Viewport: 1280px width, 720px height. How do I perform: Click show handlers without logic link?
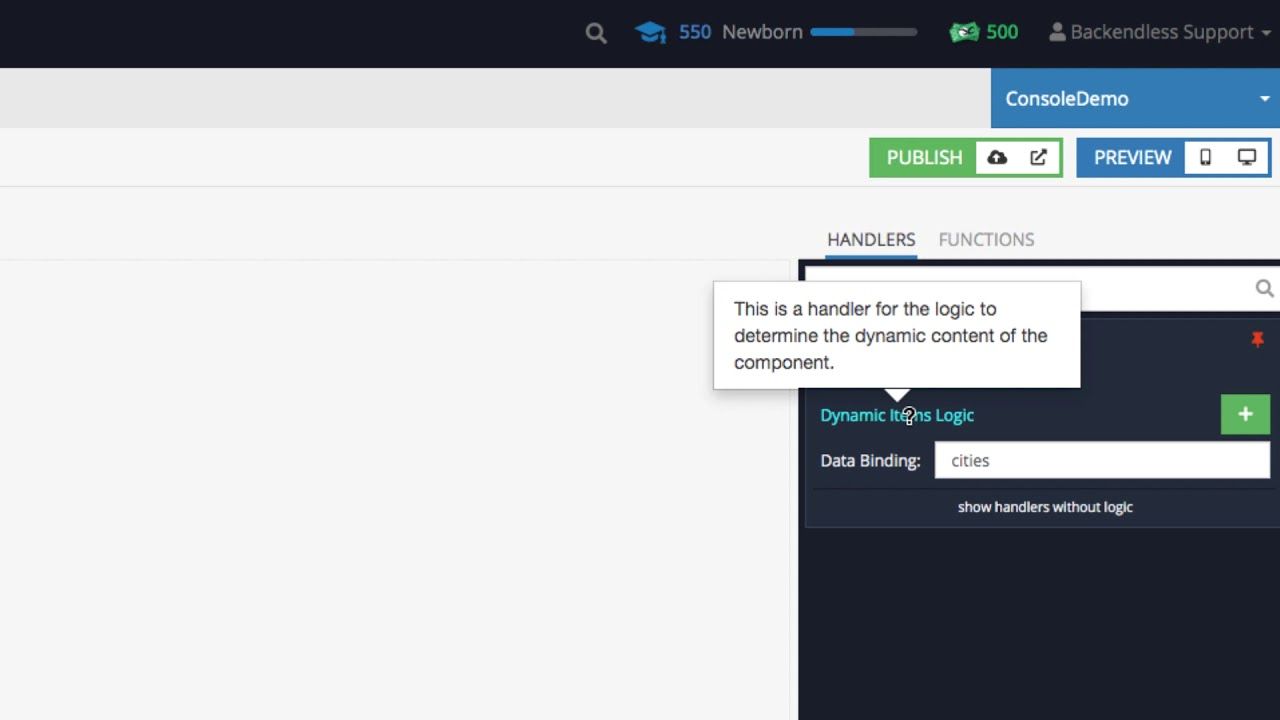coord(1045,507)
